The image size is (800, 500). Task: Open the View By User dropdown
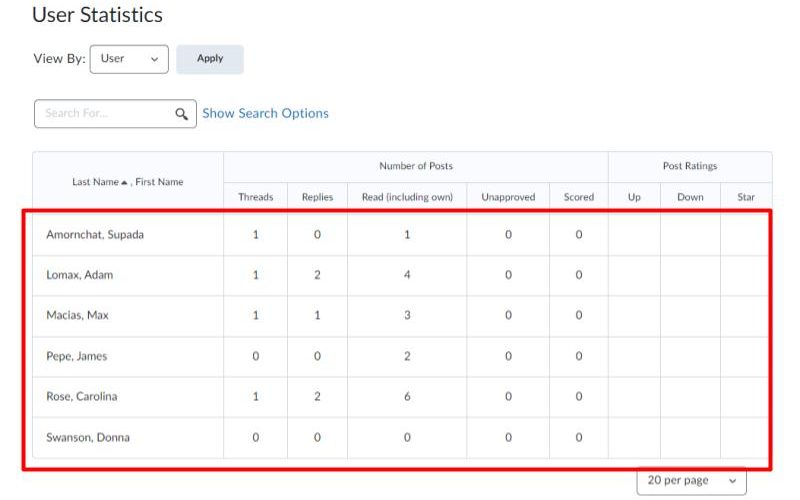(129, 59)
